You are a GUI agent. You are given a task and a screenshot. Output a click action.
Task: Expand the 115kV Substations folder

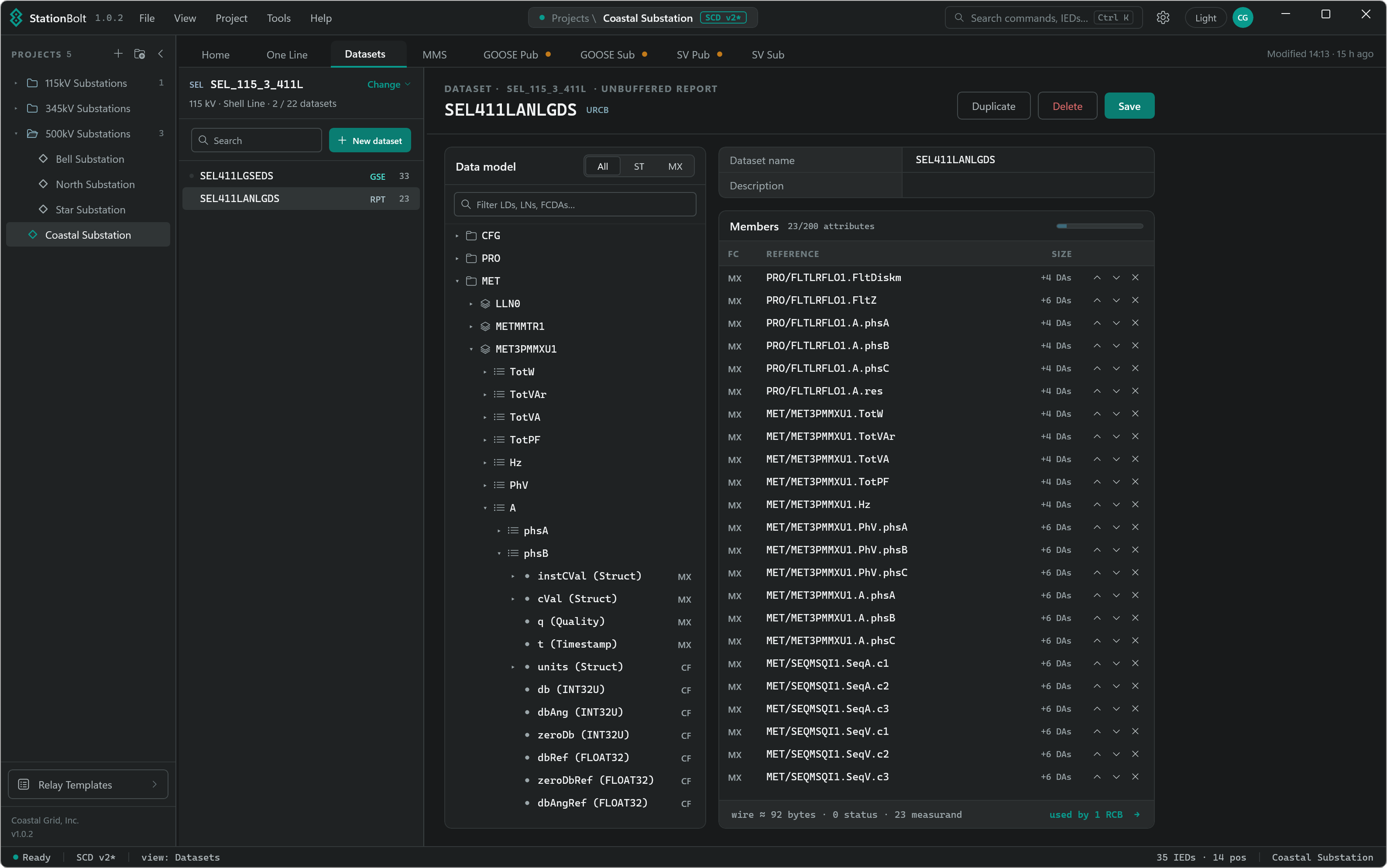pos(16,83)
